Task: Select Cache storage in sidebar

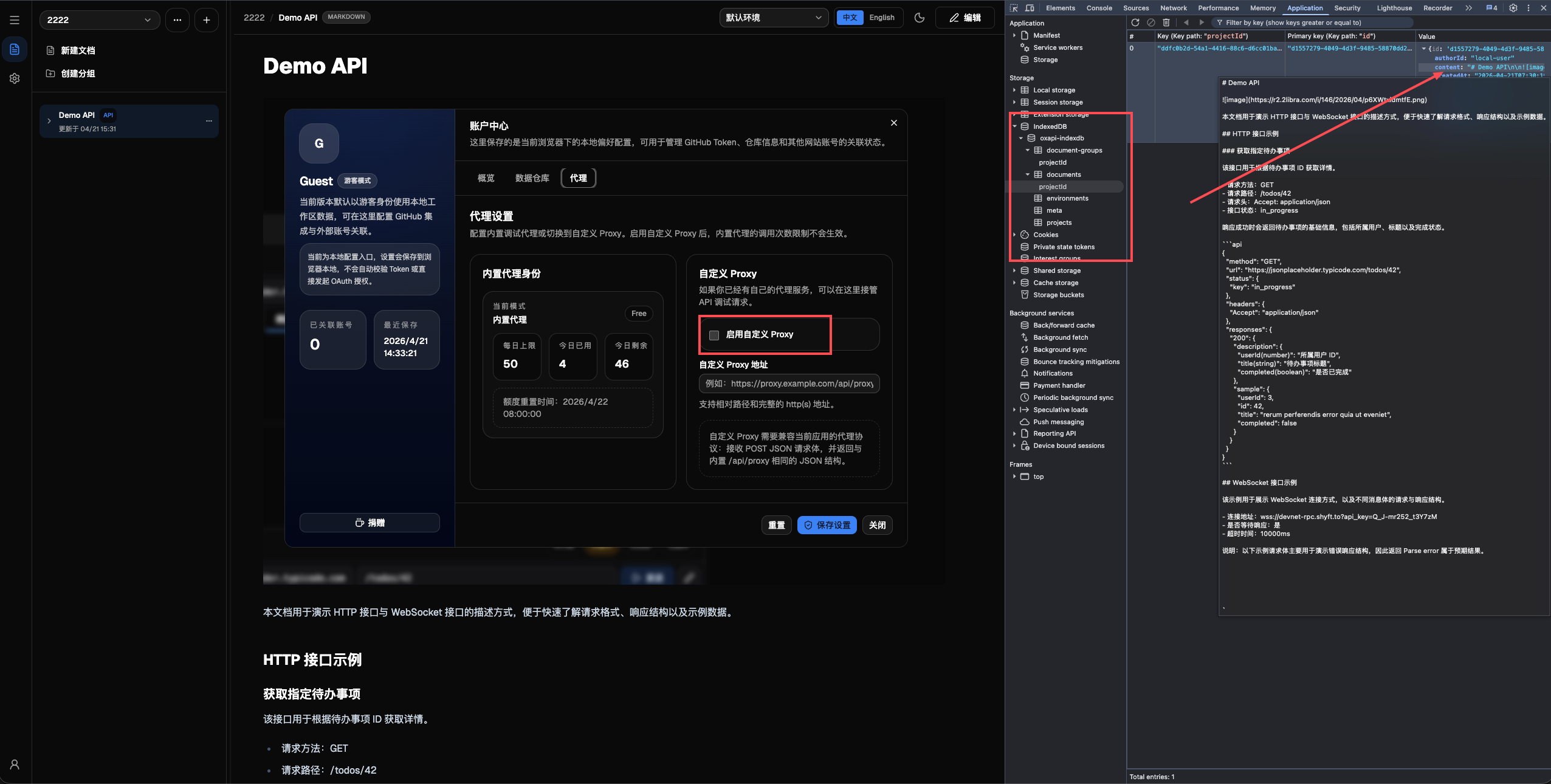Action: (1056, 283)
